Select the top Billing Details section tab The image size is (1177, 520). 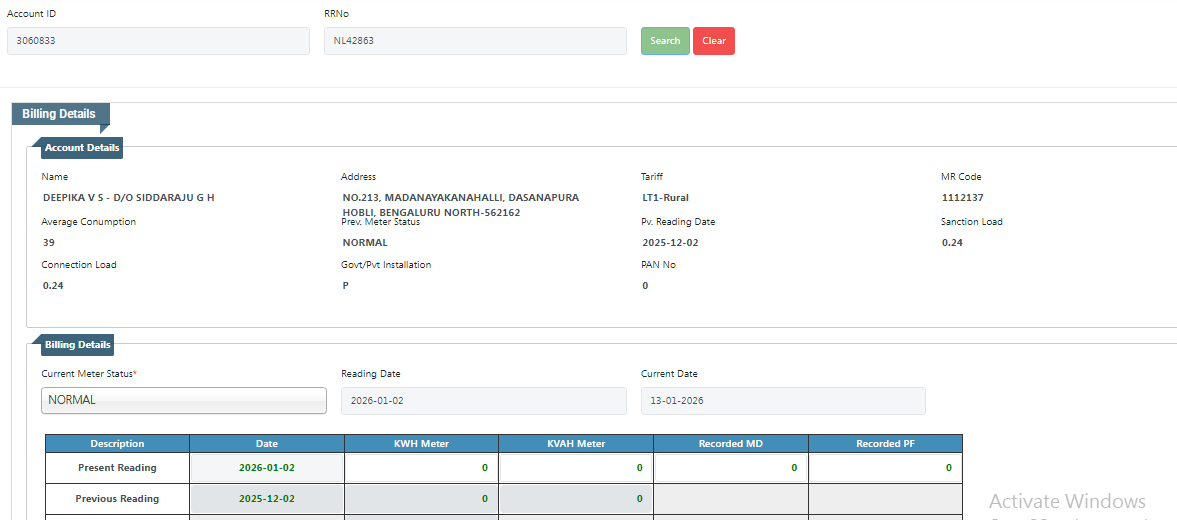60,114
